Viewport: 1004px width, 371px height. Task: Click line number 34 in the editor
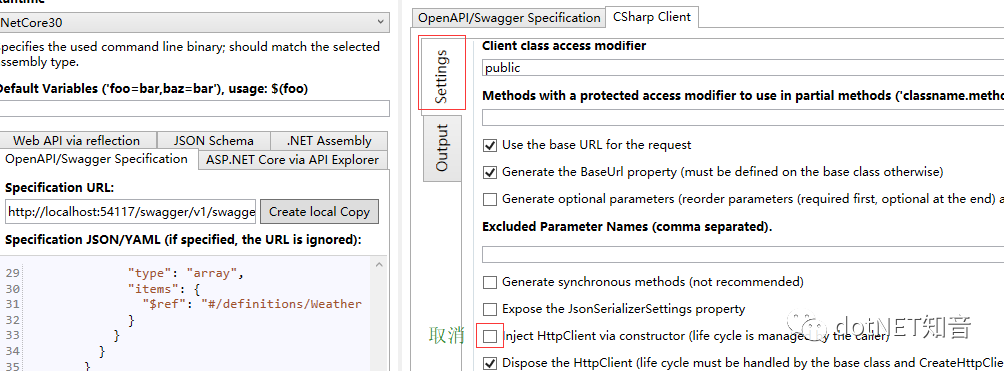pos(13,351)
